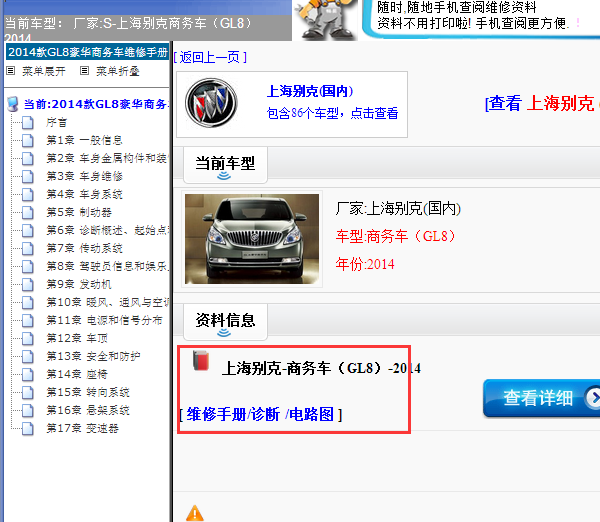Screen dimensions: 600x522
Task: Click 包含86个车型，点击查看 link
Action: coord(333,113)
